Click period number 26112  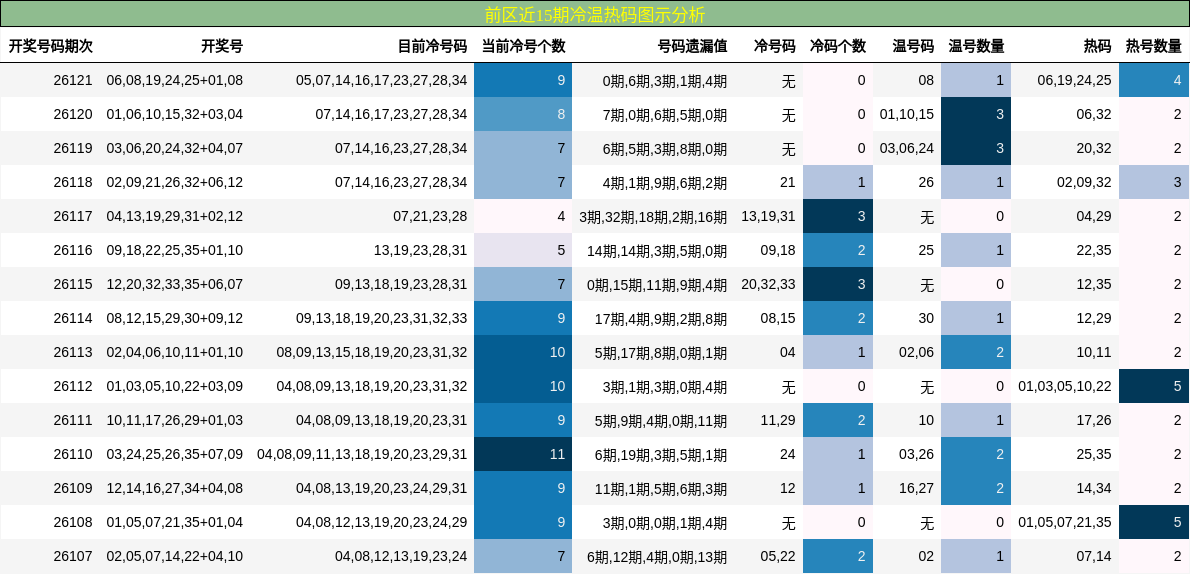[73, 386]
